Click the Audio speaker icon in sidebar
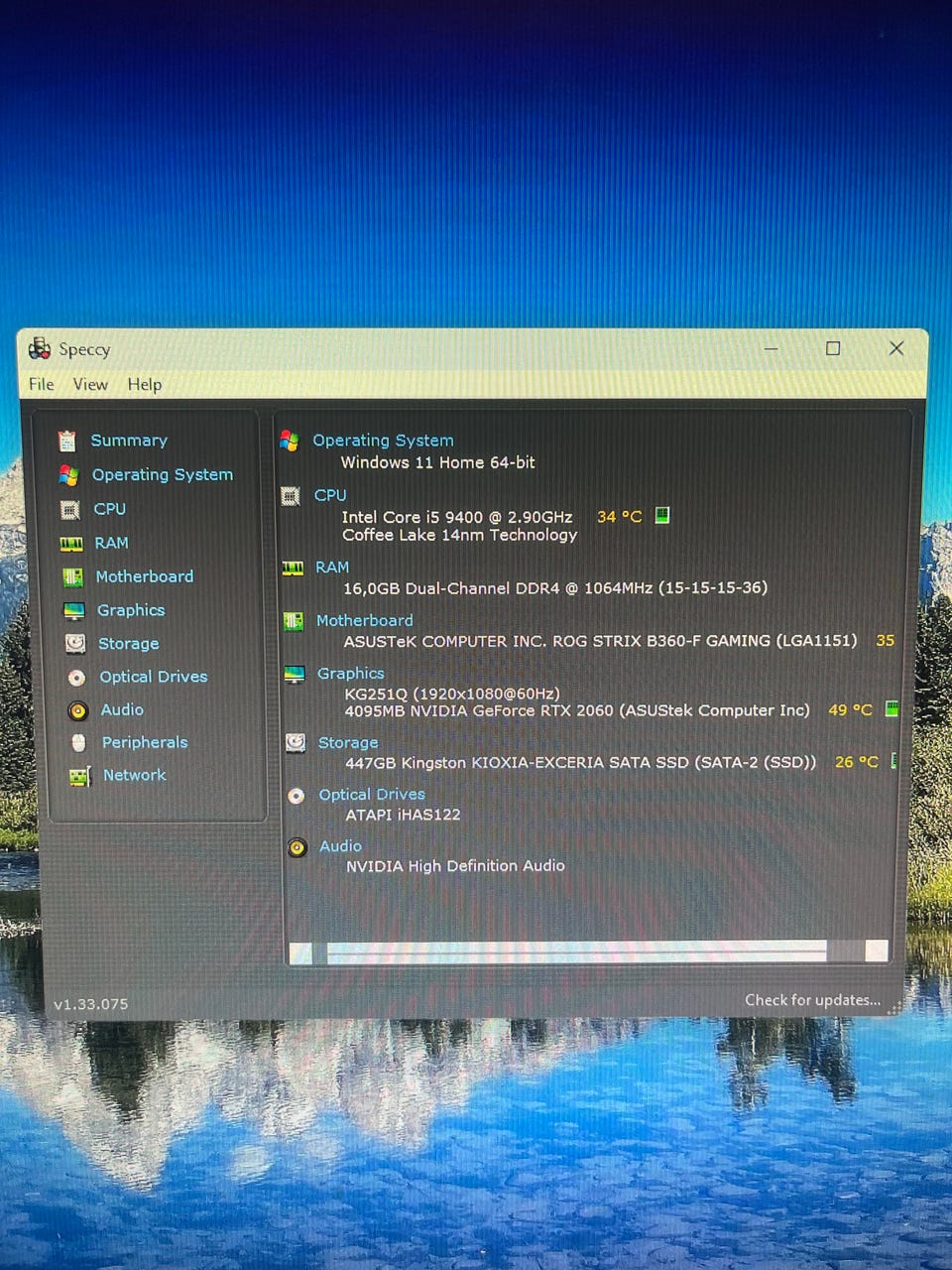 pyautogui.click(x=77, y=710)
